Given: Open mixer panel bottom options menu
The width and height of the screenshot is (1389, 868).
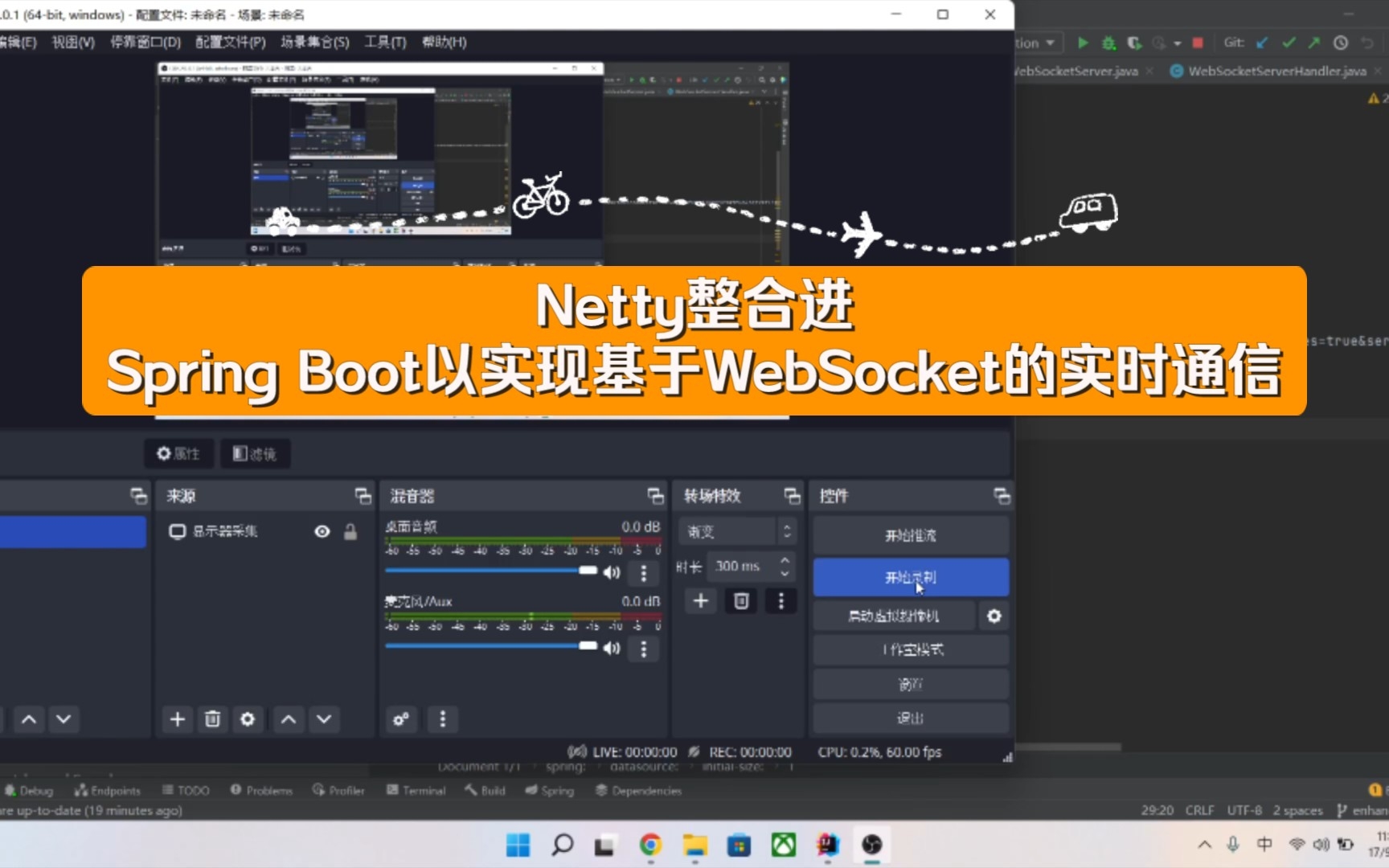Looking at the screenshot, I should pyautogui.click(x=442, y=719).
